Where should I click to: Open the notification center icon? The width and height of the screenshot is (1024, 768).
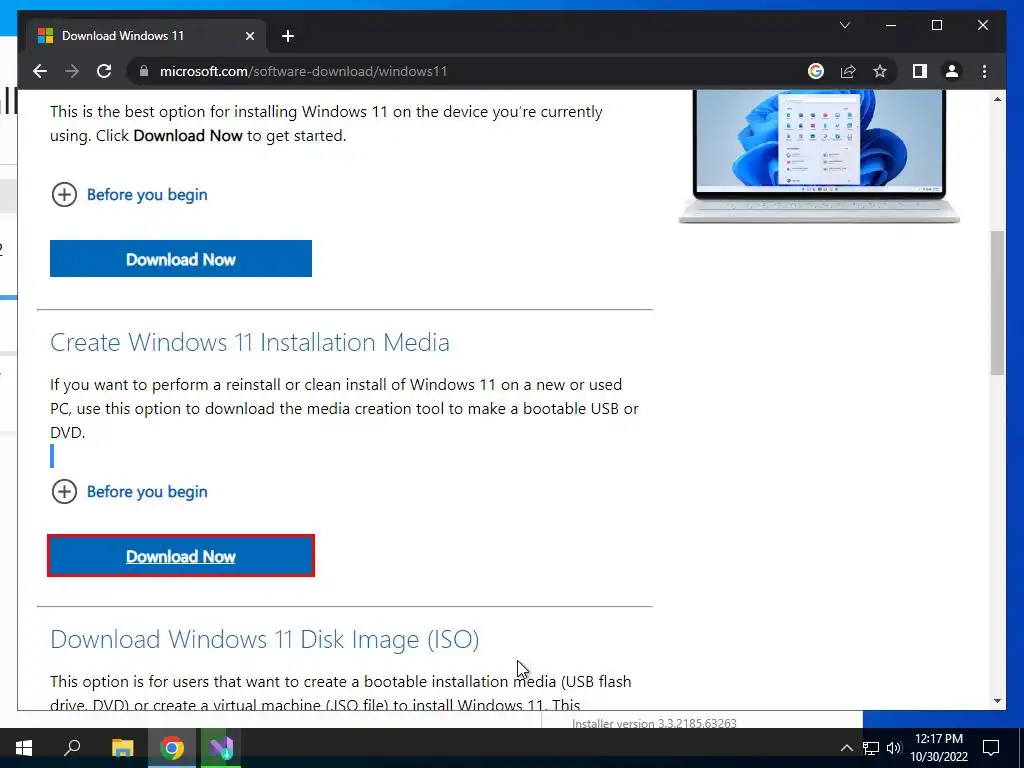[x=991, y=748]
